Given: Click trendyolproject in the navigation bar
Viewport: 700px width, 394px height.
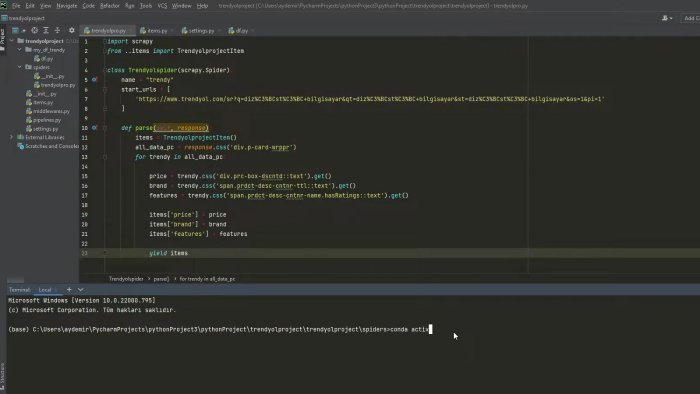Looking at the screenshot, I should pyautogui.click(x=23, y=18).
